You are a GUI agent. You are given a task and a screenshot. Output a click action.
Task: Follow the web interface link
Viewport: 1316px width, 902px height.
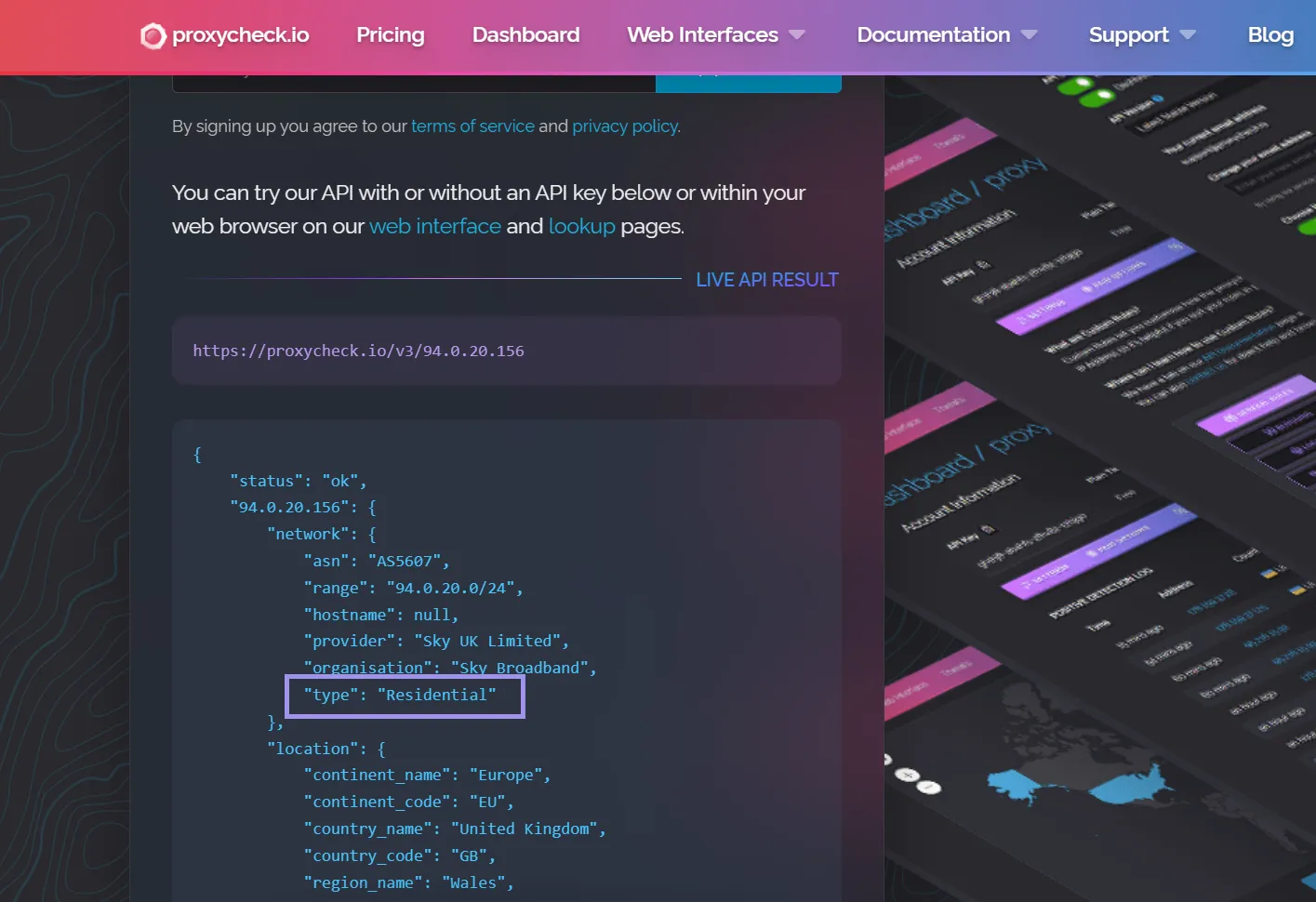435,226
